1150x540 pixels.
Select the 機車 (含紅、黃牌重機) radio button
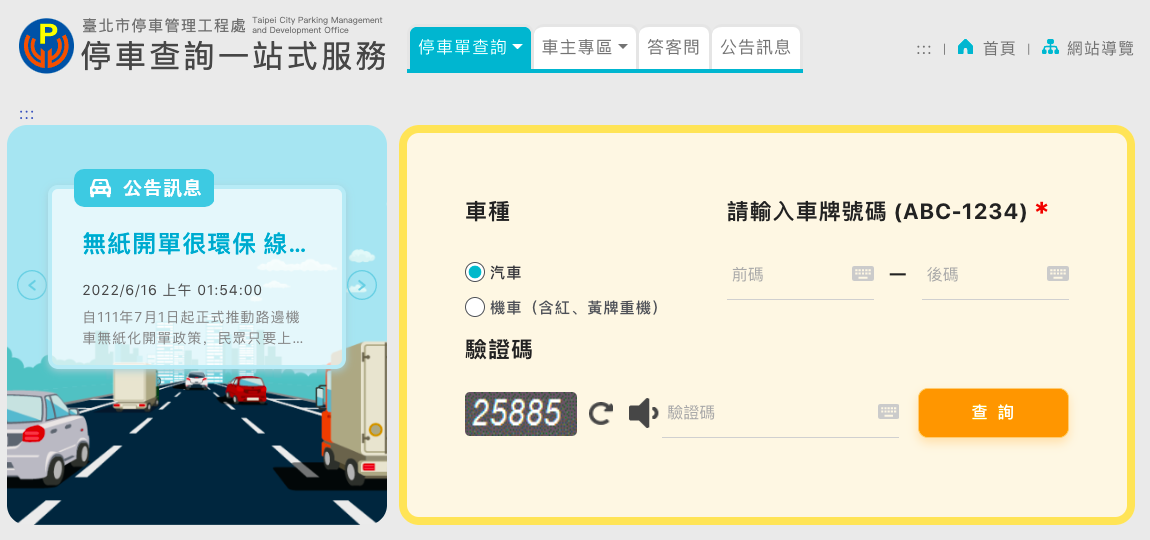click(475, 307)
